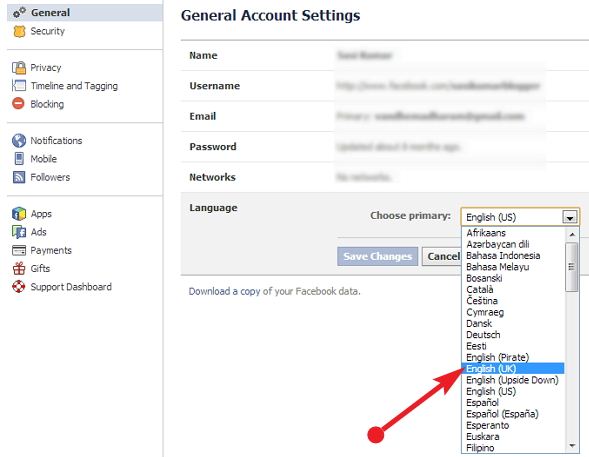Open the Security settings section
Image resolution: width=589 pixels, height=457 pixels.
click(47, 31)
